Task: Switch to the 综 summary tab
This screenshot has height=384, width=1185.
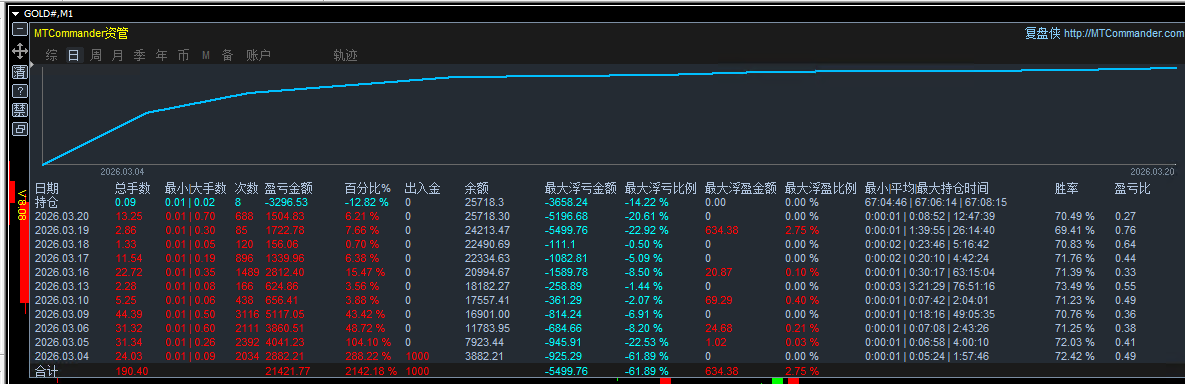Action: coord(51,55)
